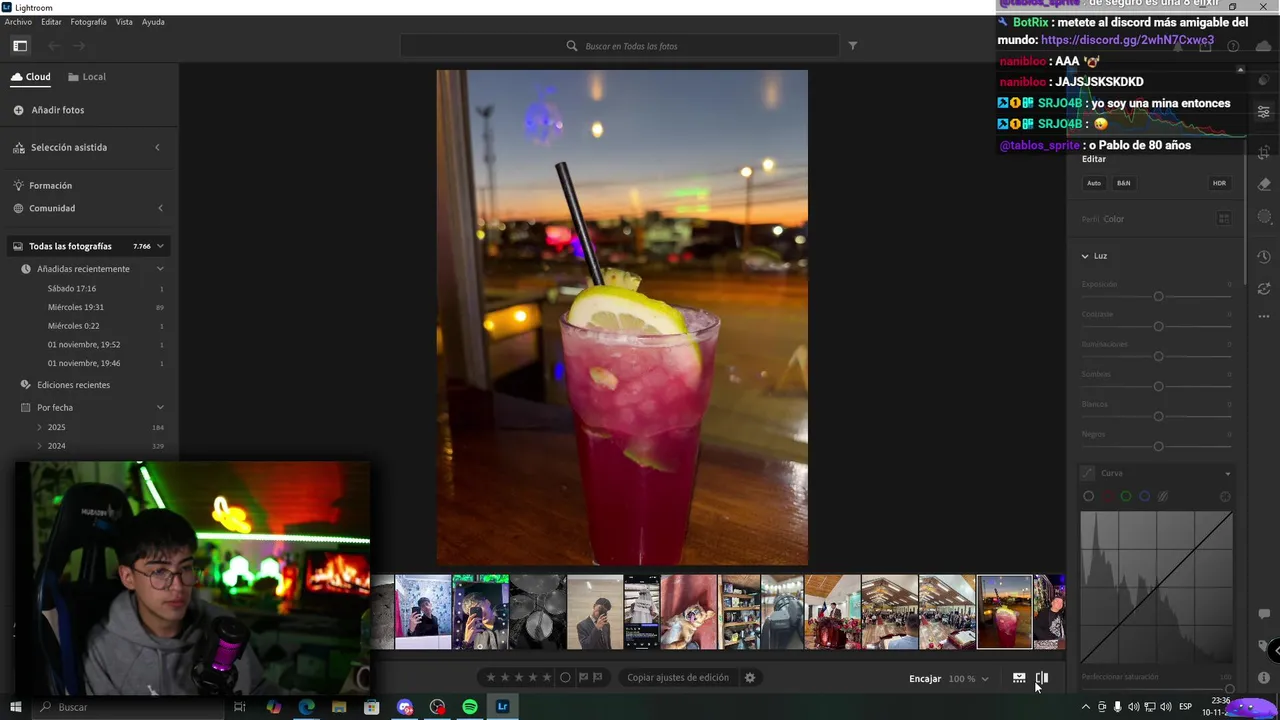Viewport: 1280px width, 720px height.
Task: Adjust the Contraste slider handle
Action: (1158, 327)
